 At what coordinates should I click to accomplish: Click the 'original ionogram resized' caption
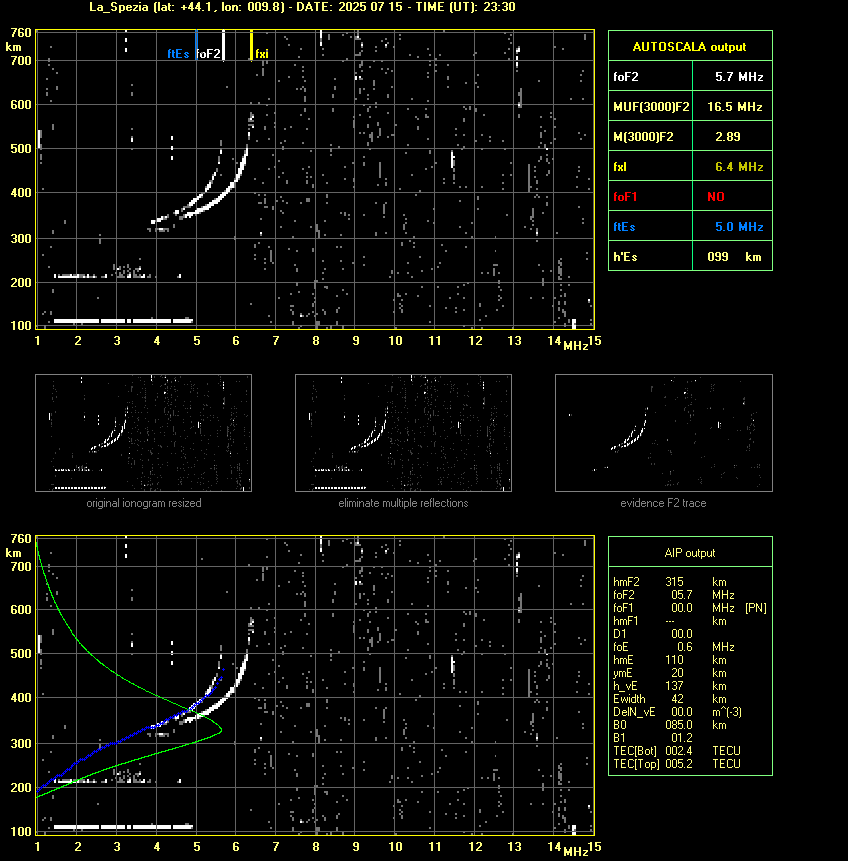(144, 503)
